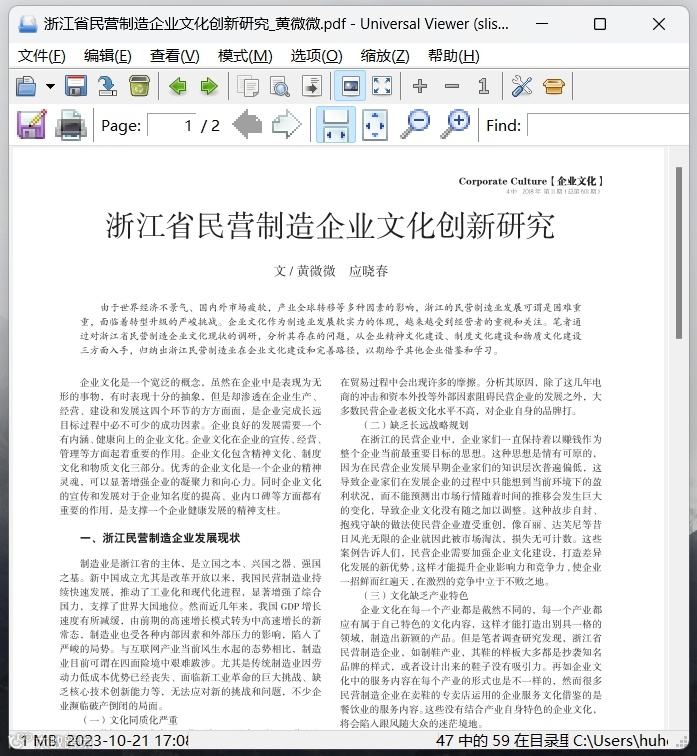The image size is (697, 756).
Task: Toggle the image view mode button
Action: [350, 86]
